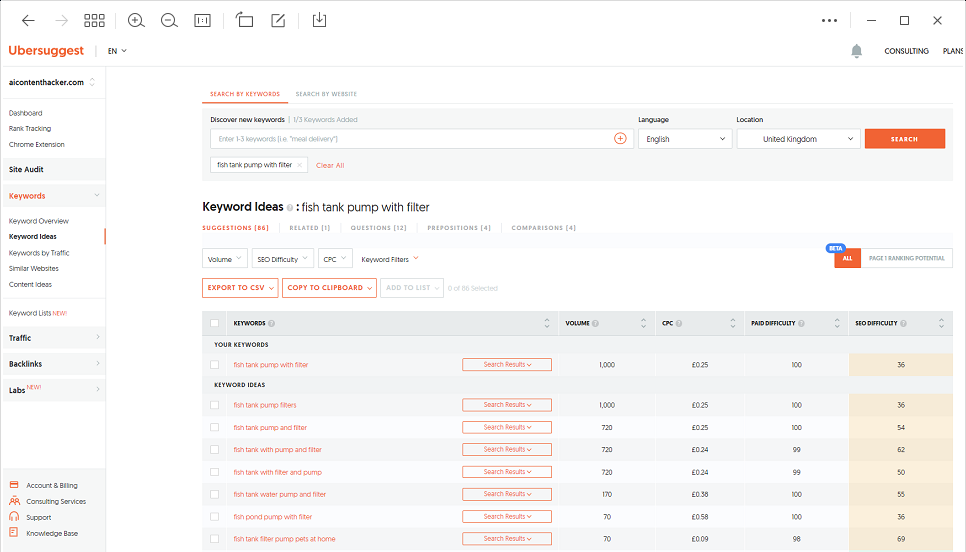Check the 'fish tank with filter and pump' row

214,472
